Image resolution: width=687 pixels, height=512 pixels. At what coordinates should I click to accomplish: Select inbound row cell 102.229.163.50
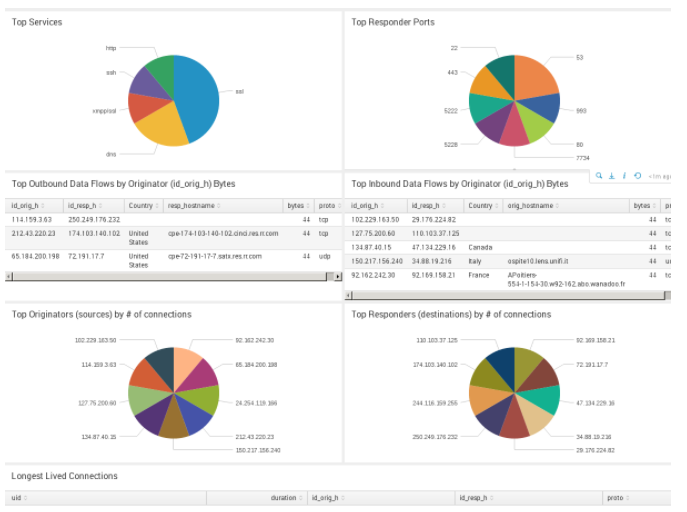pos(375,219)
